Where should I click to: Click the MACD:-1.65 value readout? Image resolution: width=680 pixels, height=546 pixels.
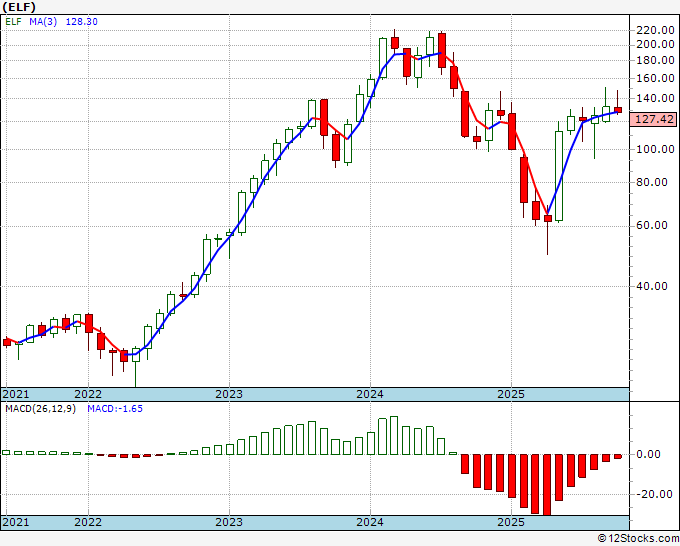tap(115, 409)
